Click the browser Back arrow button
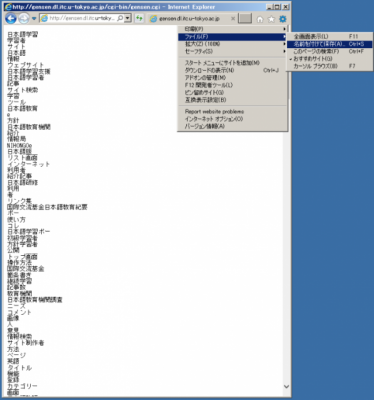The height and width of the screenshot is (400, 374). (11, 18)
